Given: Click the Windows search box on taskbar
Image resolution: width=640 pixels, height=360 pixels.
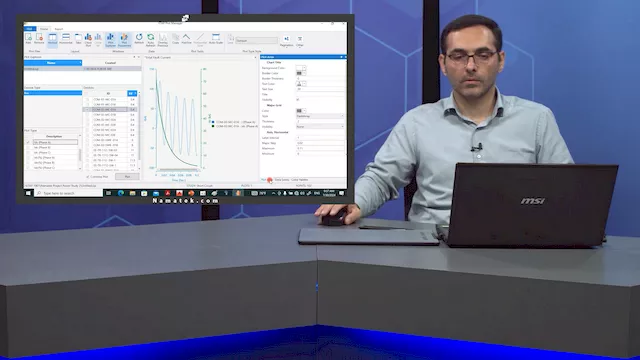Looking at the screenshot, I should (69, 193).
